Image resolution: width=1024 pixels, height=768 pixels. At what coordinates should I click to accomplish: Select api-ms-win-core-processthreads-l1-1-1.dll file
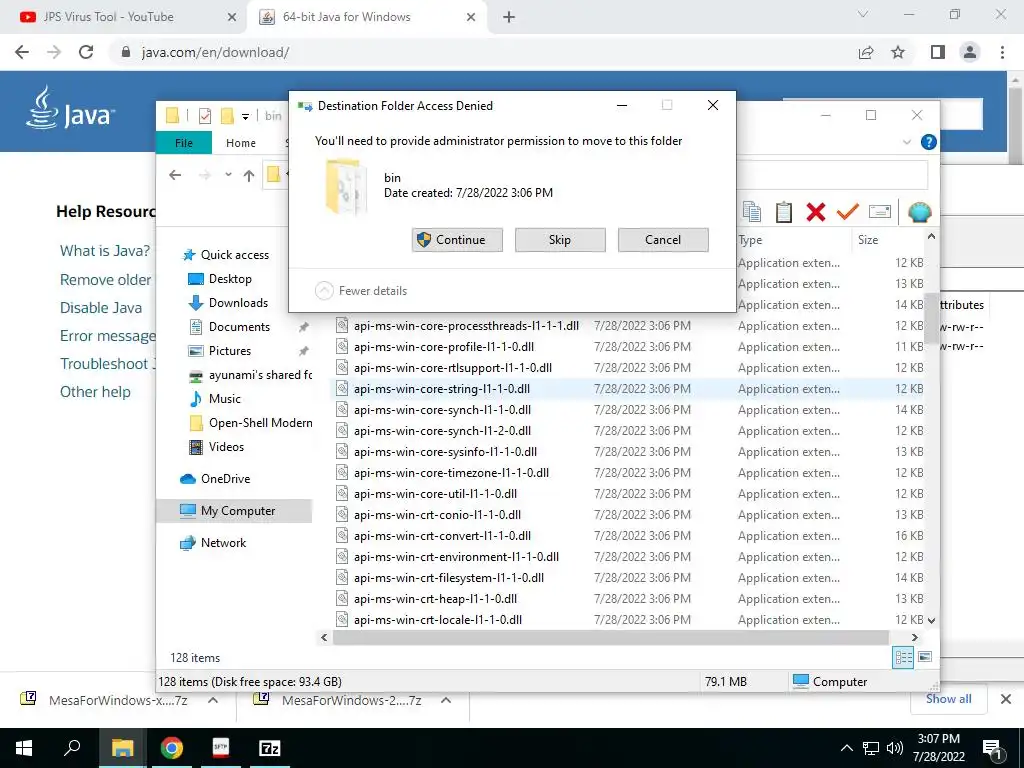[466, 326]
